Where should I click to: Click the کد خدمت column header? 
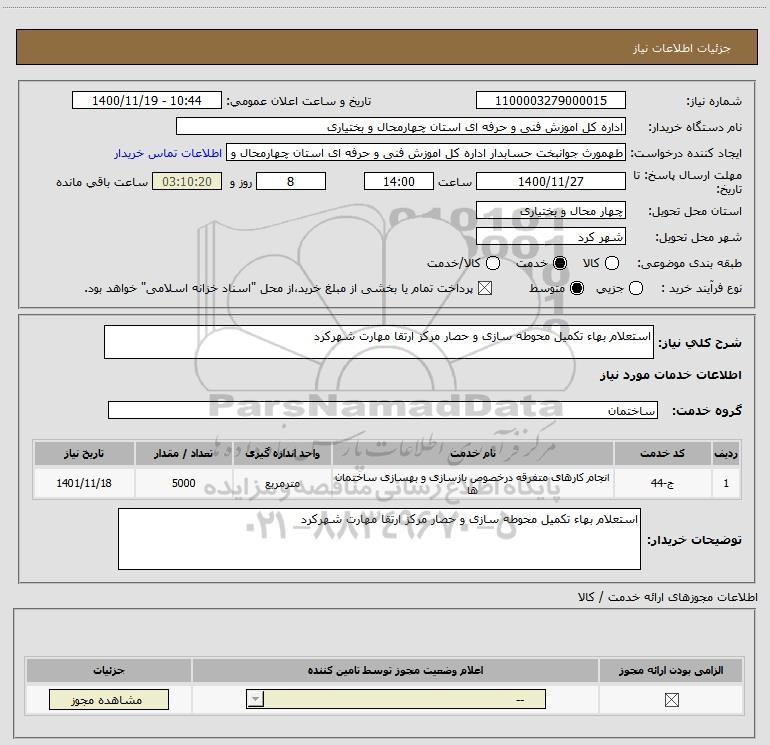coord(662,453)
